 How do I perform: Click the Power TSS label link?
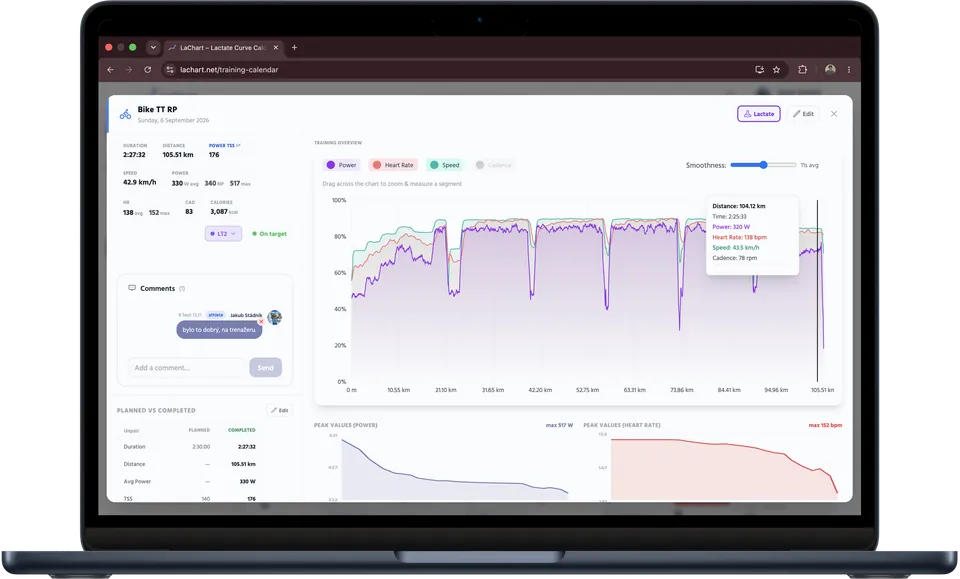coord(224,146)
